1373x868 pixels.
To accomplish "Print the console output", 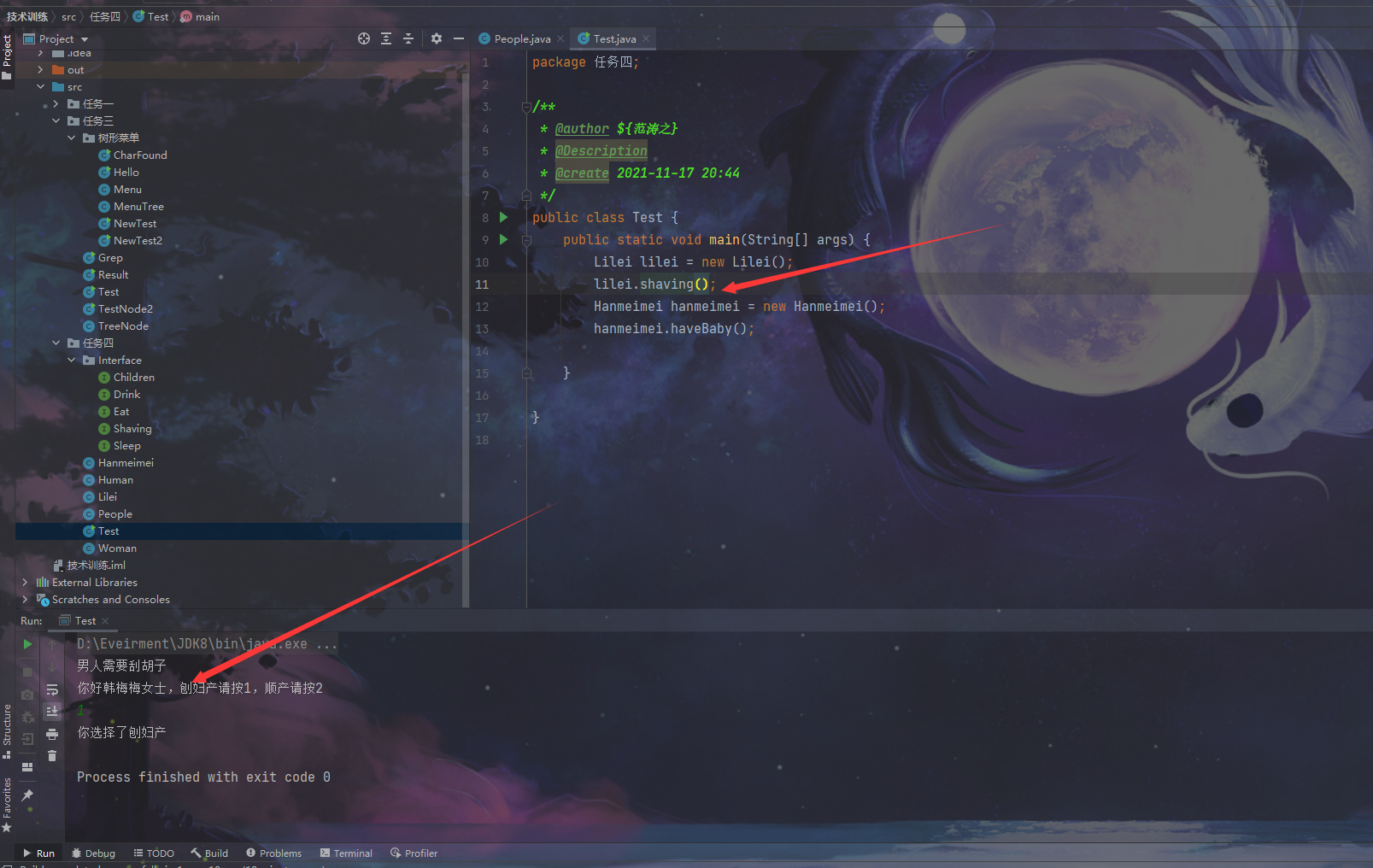I will [52, 734].
